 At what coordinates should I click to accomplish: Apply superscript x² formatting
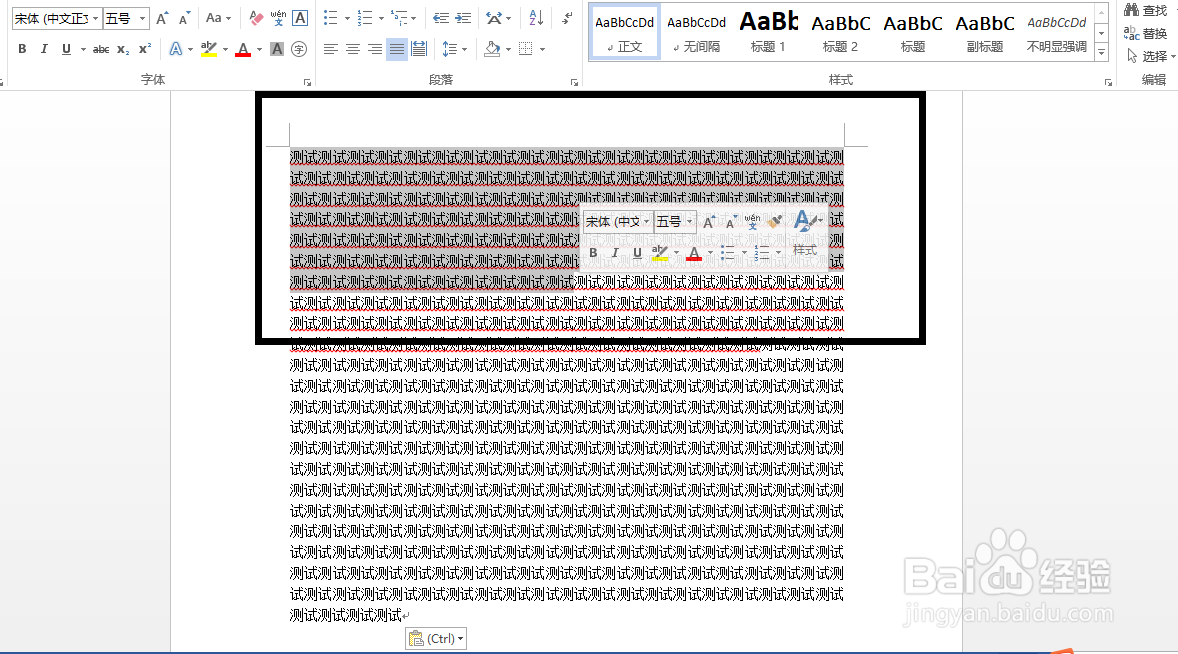click(x=145, y=50)
